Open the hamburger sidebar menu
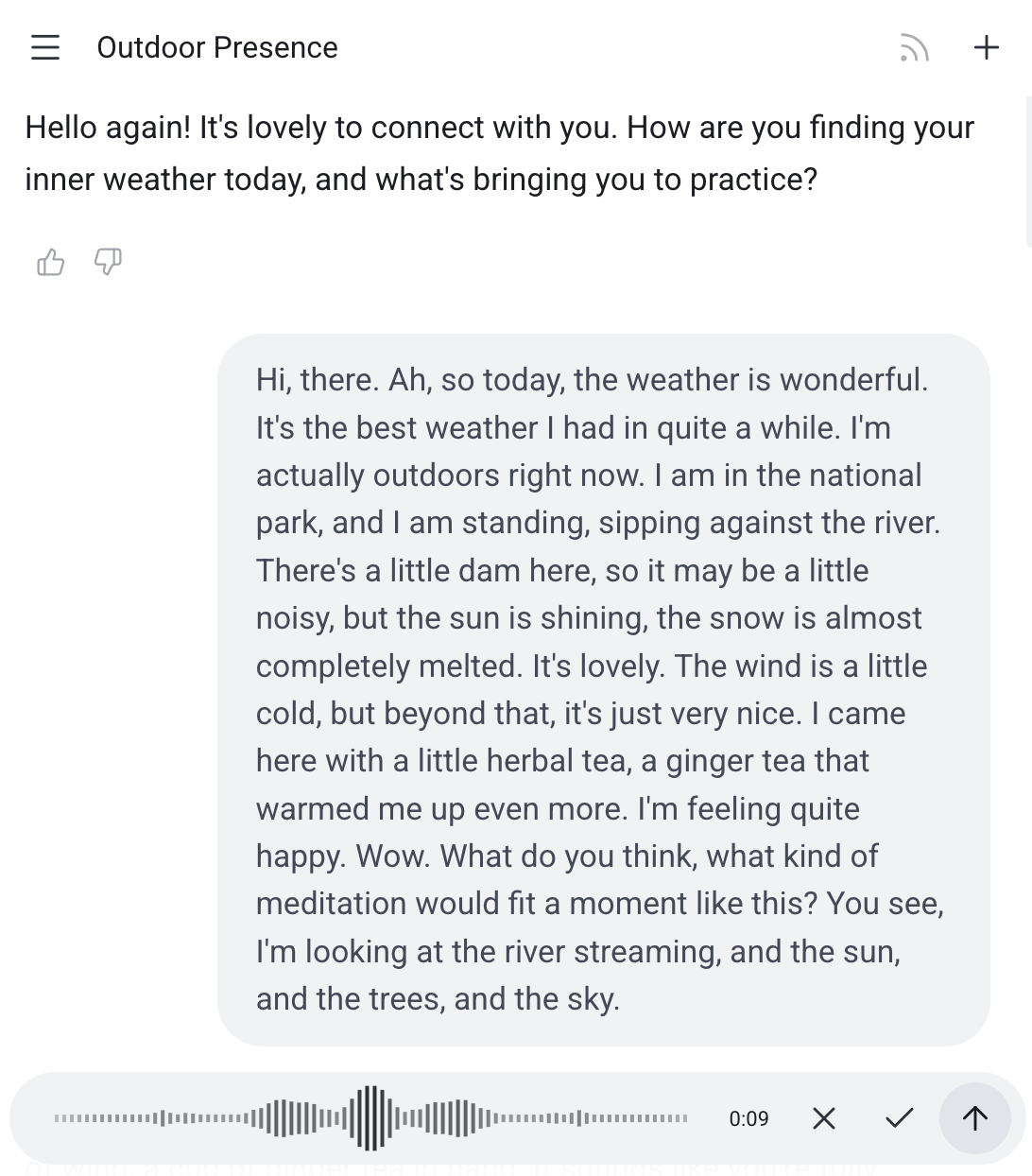 click(45, 47)
